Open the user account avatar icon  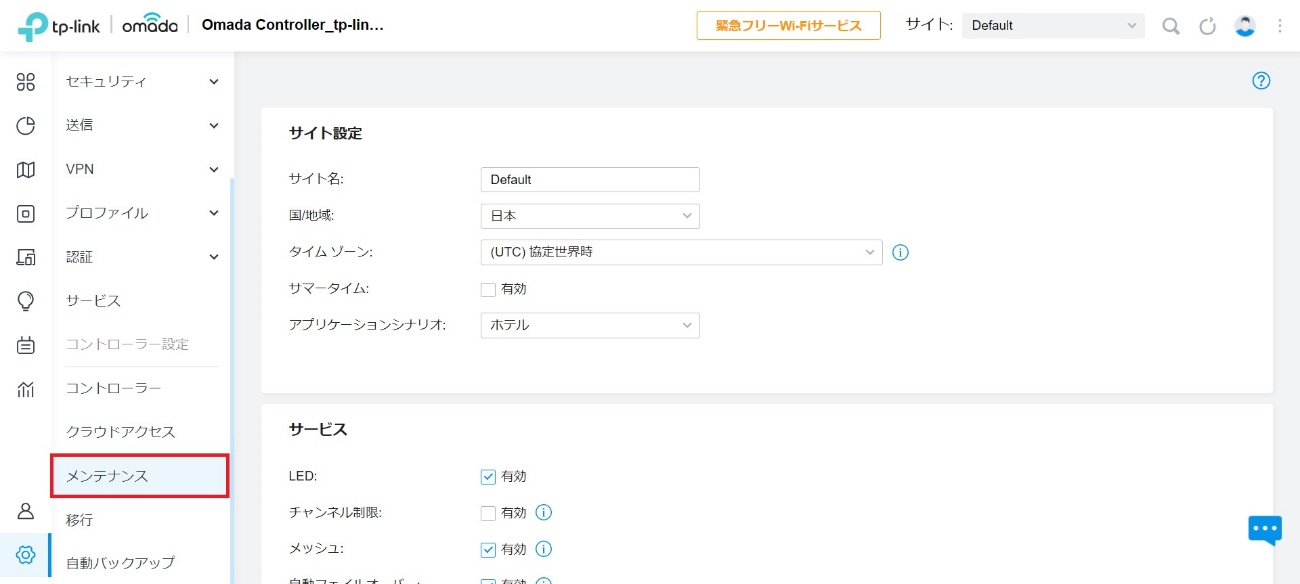click(x=1245, y=26)
